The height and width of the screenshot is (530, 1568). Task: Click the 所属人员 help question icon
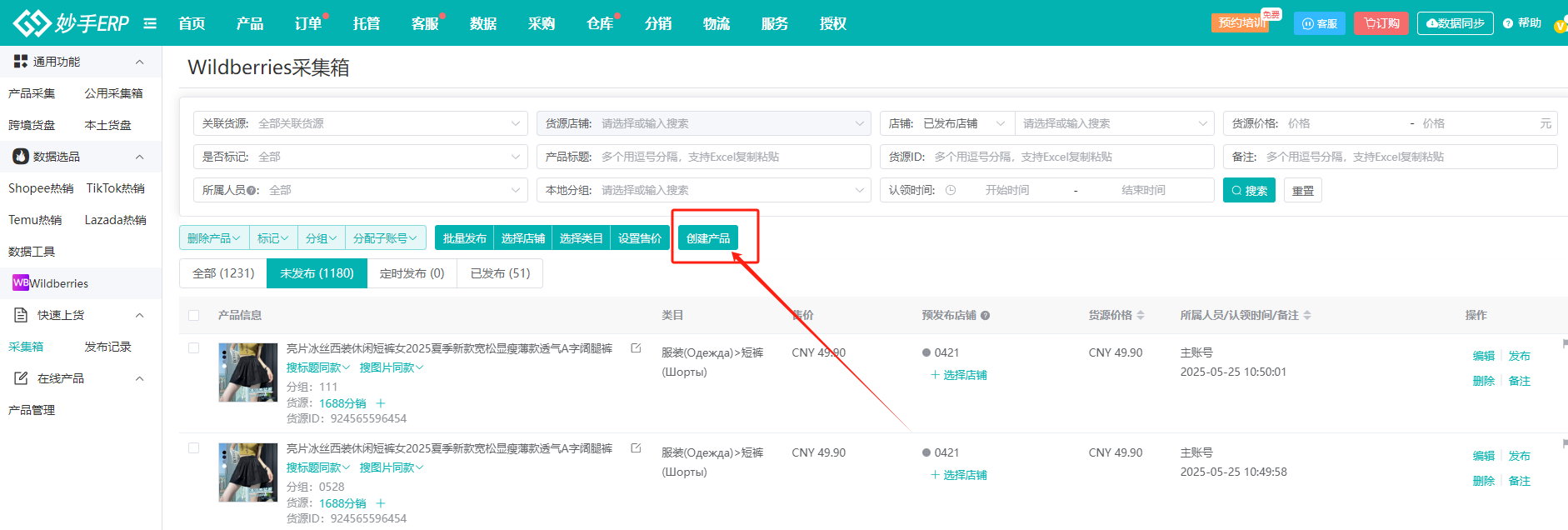pos(252,190)
